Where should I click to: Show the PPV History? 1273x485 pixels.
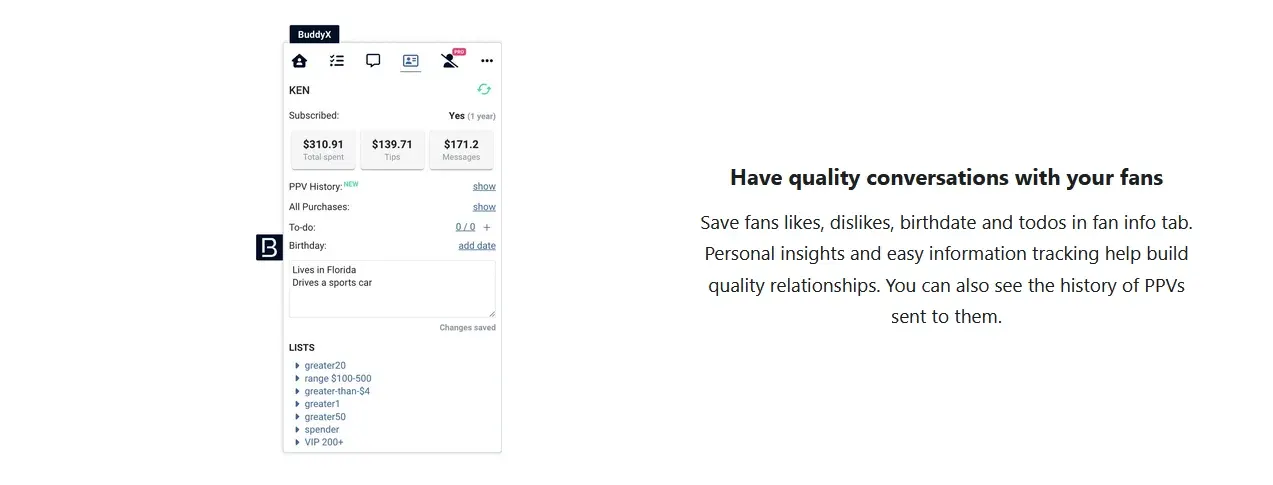484,187
